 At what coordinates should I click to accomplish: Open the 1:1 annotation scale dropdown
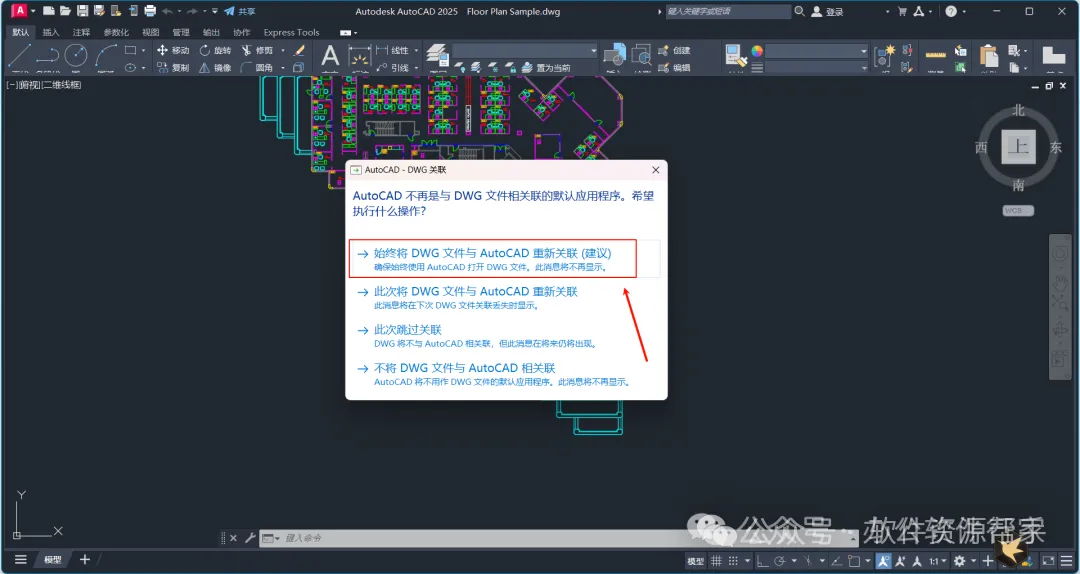click(937, 561)
